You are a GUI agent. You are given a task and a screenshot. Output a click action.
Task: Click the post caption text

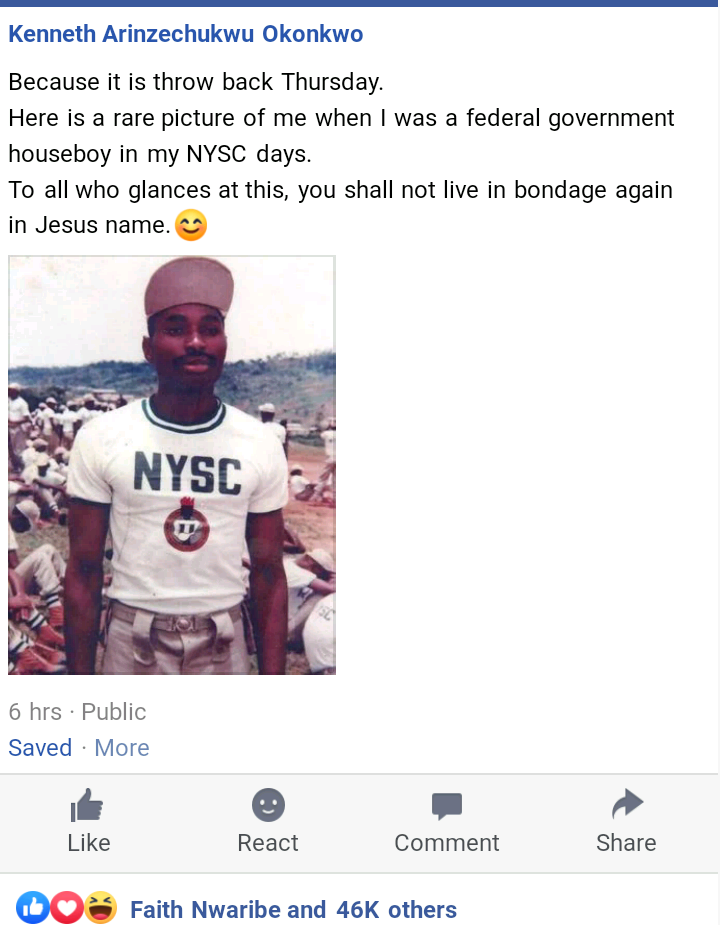pos(341,153)
